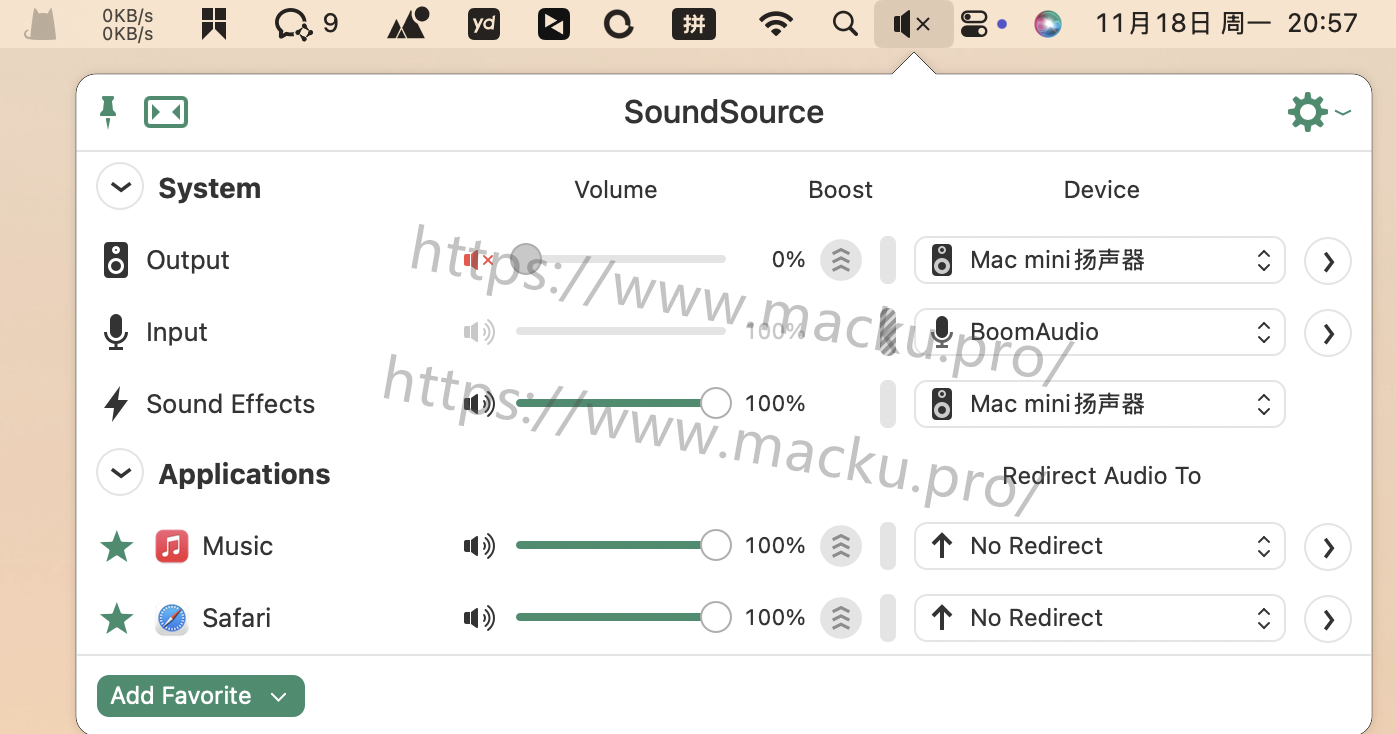The width and height of the screenshot is (1396, 734).
Task: Click the bookmark-shaped menu bar icon
Action: pos(214,24)
